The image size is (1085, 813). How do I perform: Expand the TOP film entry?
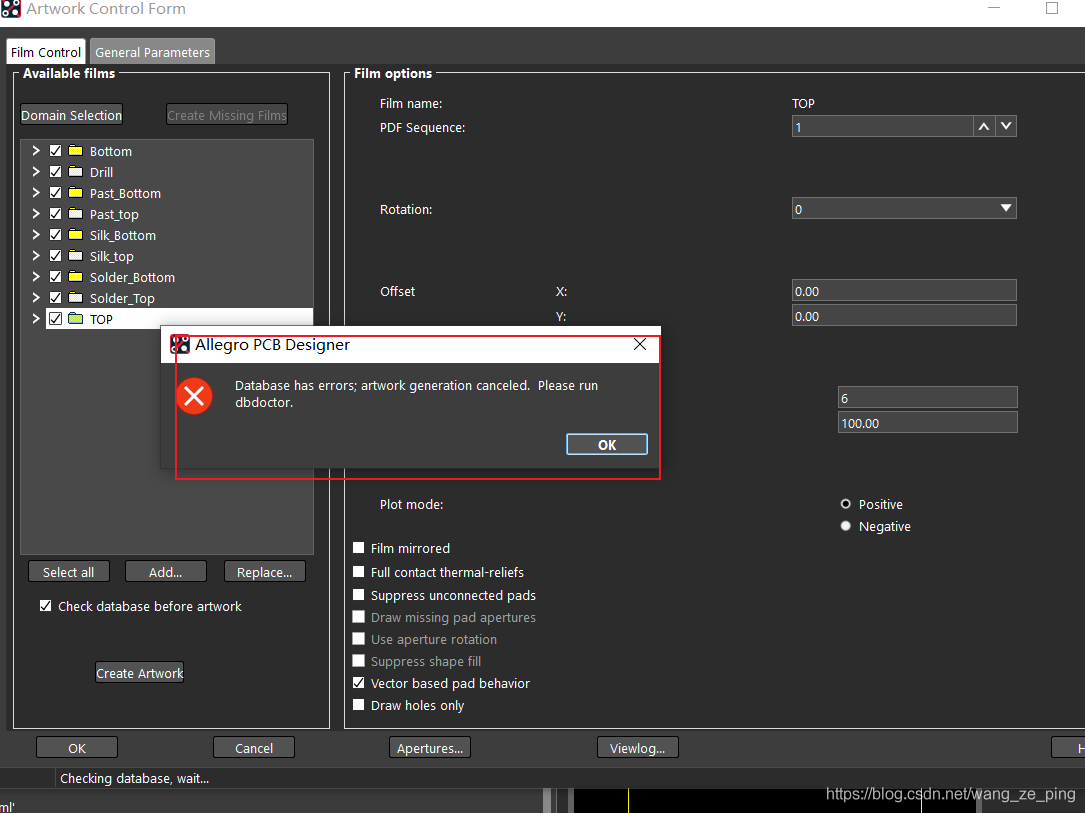click(x=36, y=318)
